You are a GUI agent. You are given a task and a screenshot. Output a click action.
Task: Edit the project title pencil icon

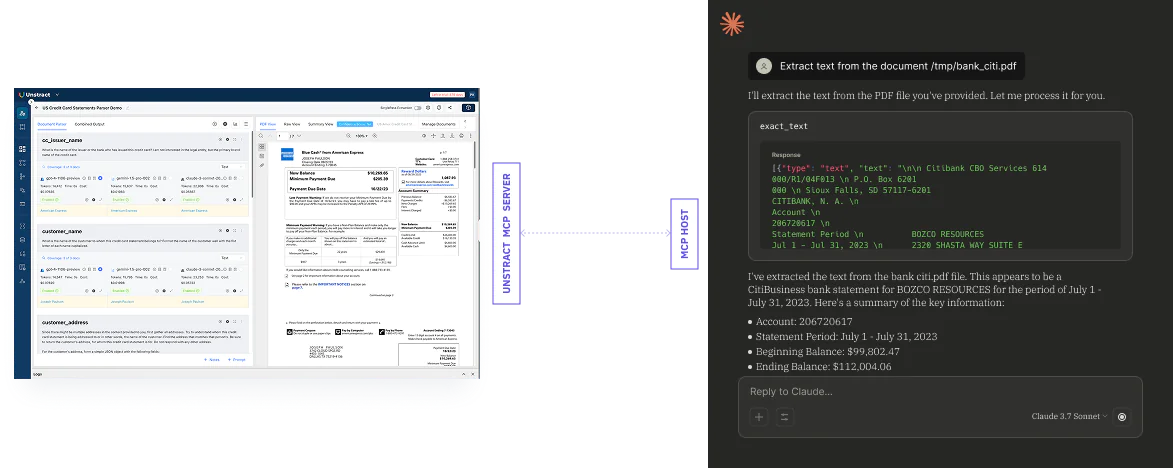pyautogui.click(x=128, y=108)
